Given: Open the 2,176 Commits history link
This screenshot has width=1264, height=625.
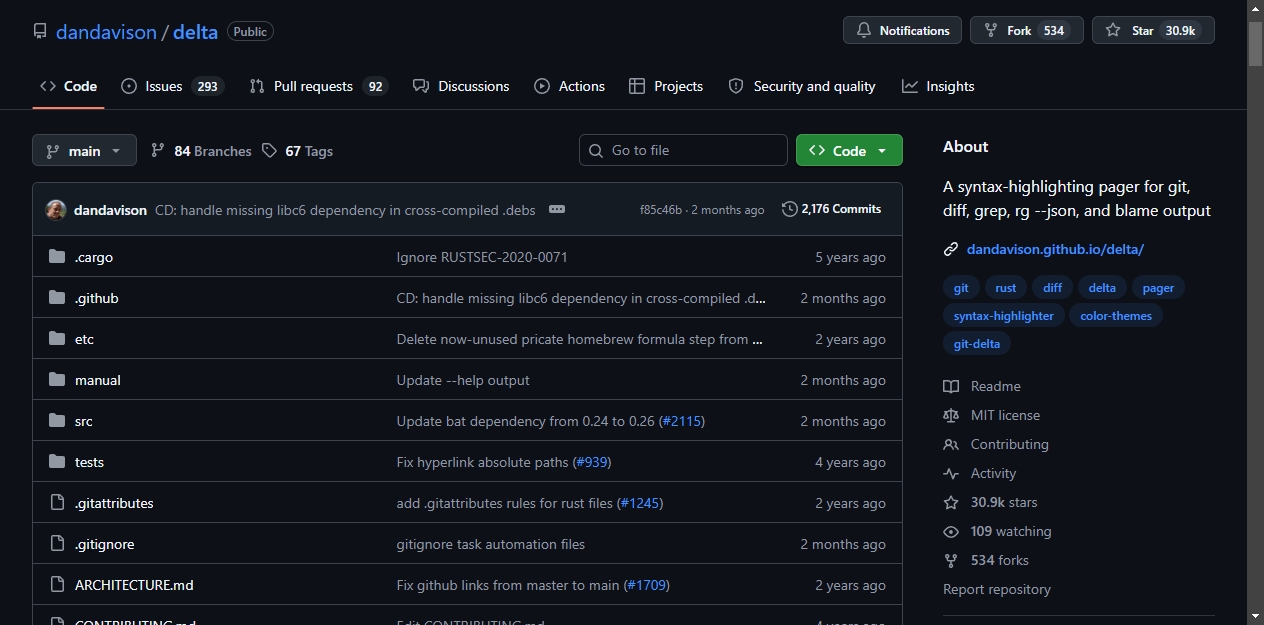Looking at the screenshot, I should coord(832,209).
